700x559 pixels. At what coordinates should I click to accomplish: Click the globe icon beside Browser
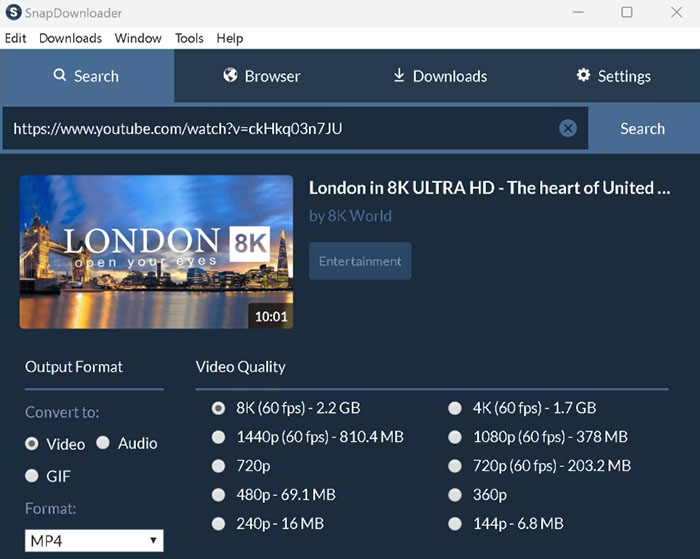point(230,75)
